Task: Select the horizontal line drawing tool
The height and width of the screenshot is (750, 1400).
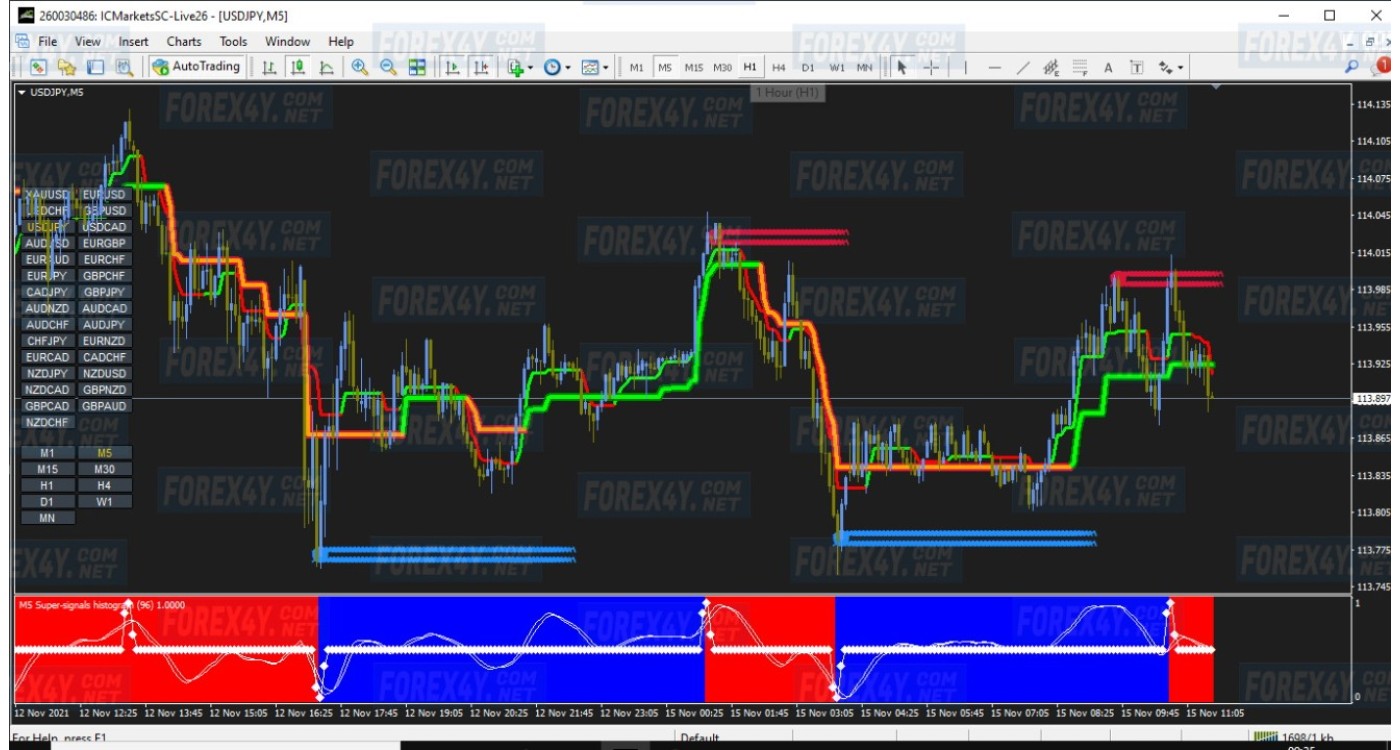Action: [x=994, y=67]
